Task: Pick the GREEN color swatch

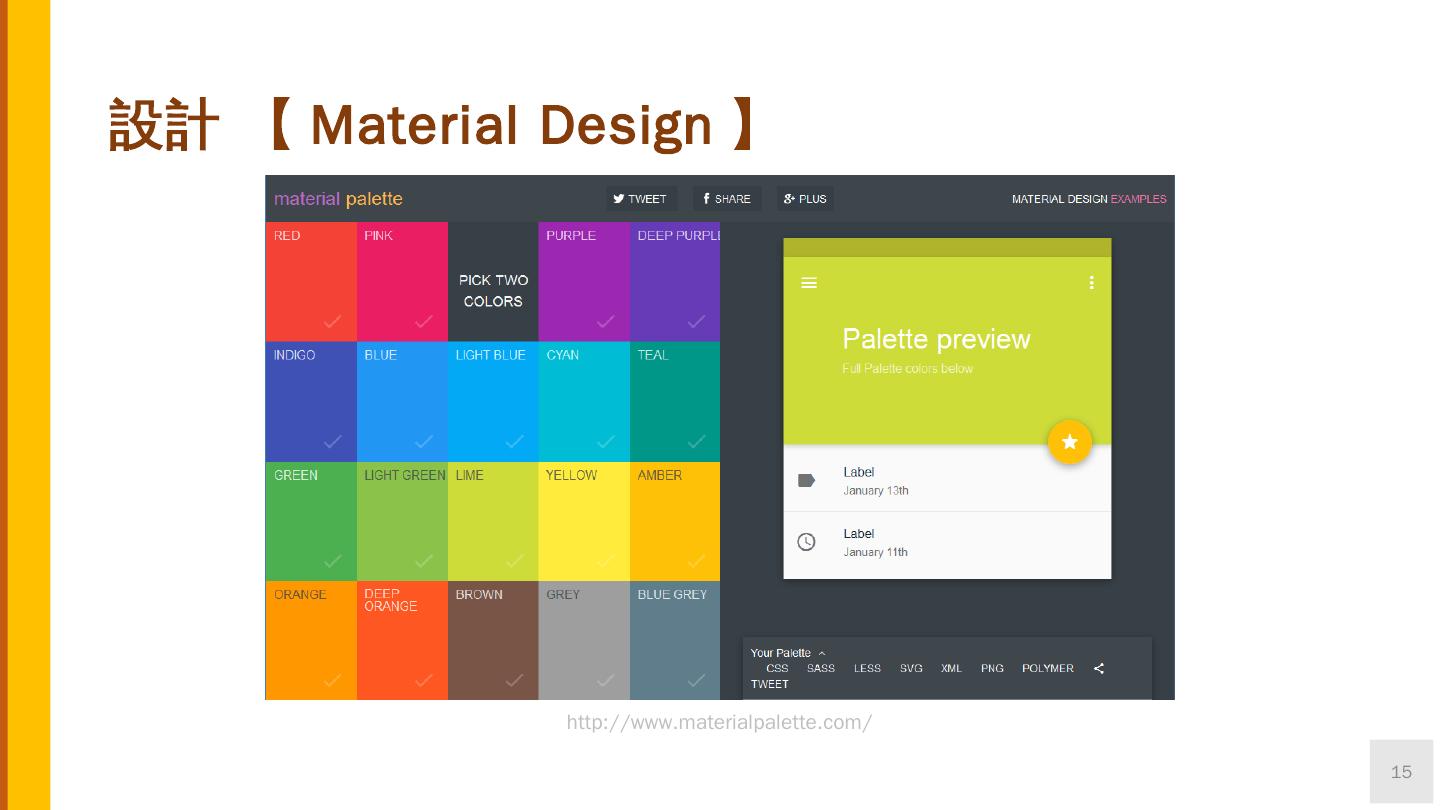Action: (311, 521)
